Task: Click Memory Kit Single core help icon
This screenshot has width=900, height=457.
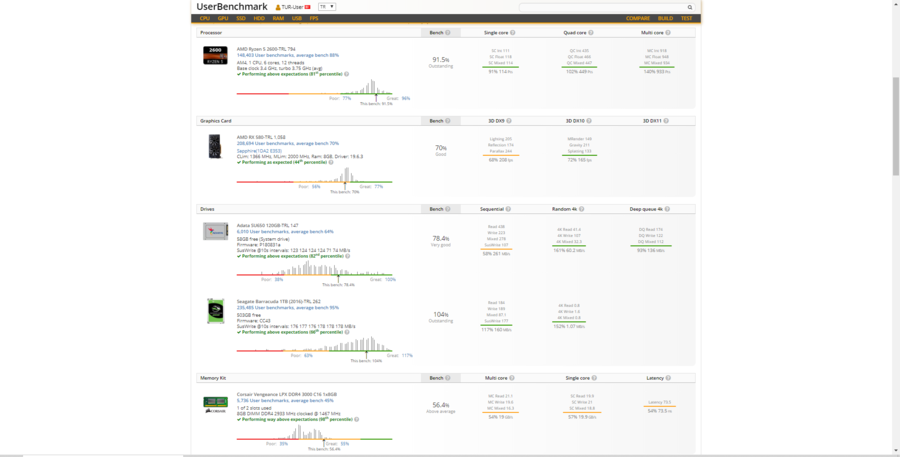Action: click(594, 378)
